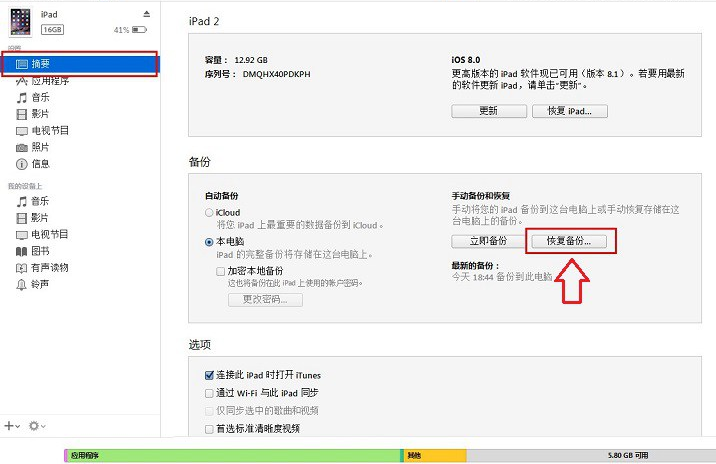
Task: Click TV icon under settings
Action: (22, 131)
